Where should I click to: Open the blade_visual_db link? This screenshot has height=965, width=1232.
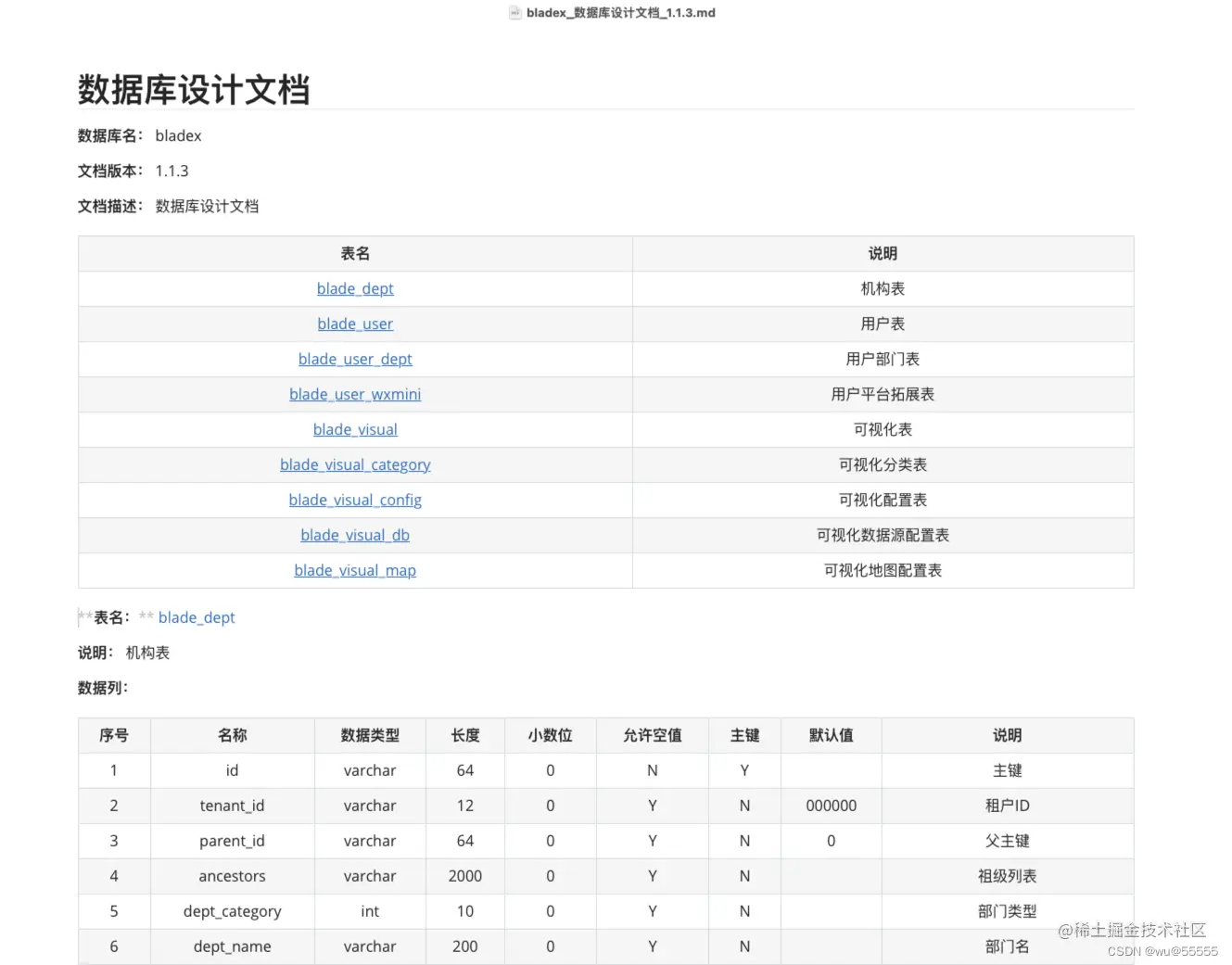tap(355, 535)
